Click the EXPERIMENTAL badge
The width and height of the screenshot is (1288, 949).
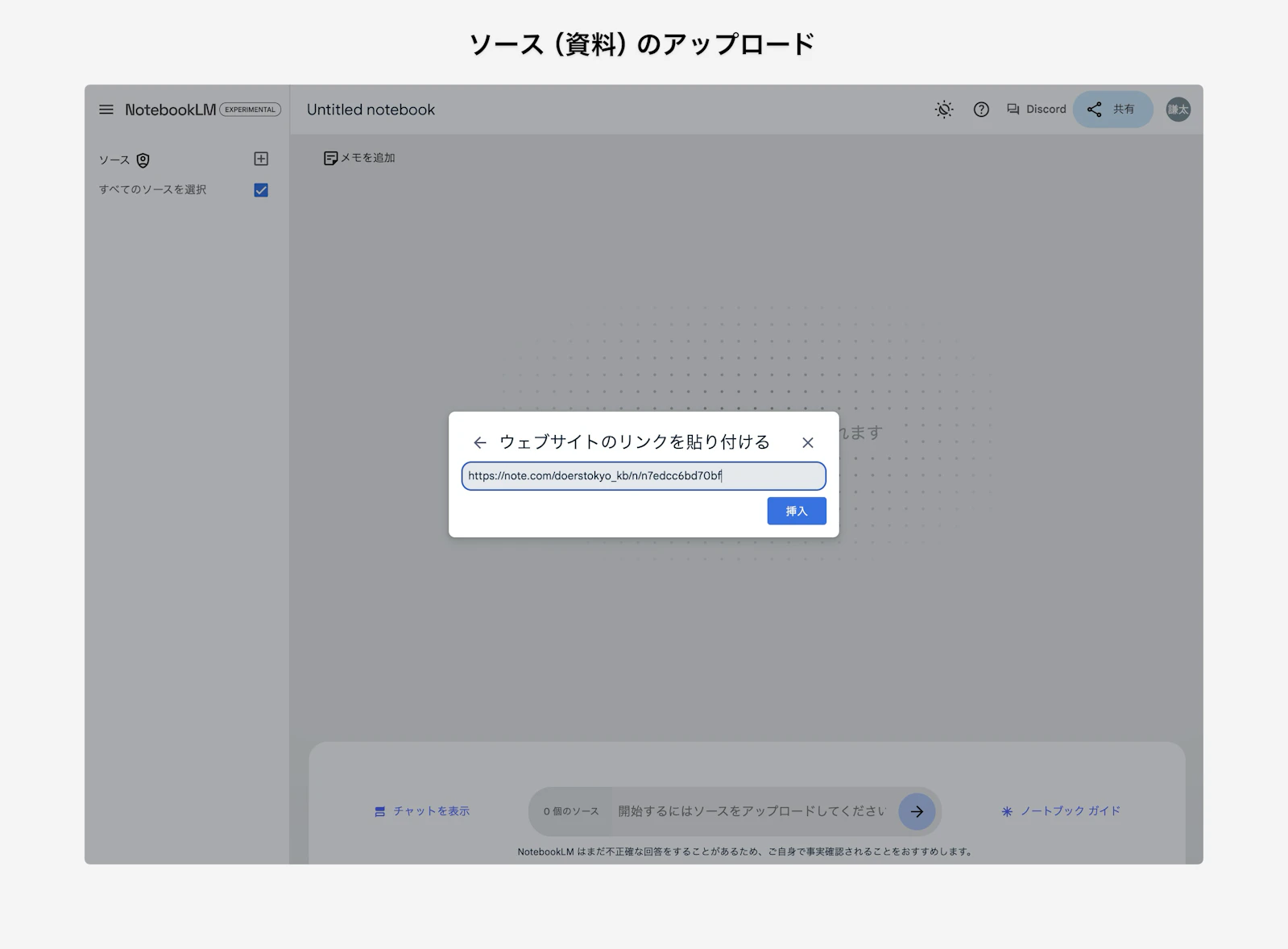[x=251, y=110]
